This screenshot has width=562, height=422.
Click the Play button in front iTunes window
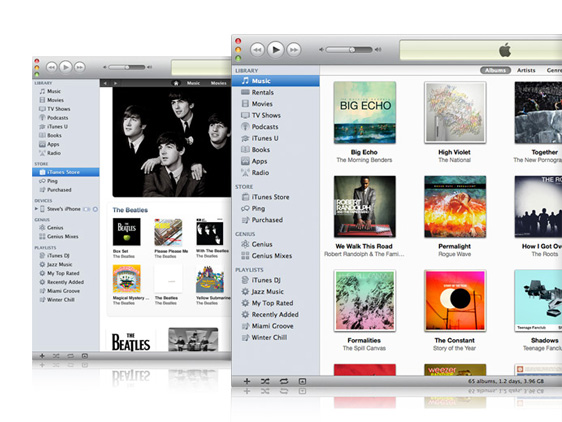(x=276, y=49)
